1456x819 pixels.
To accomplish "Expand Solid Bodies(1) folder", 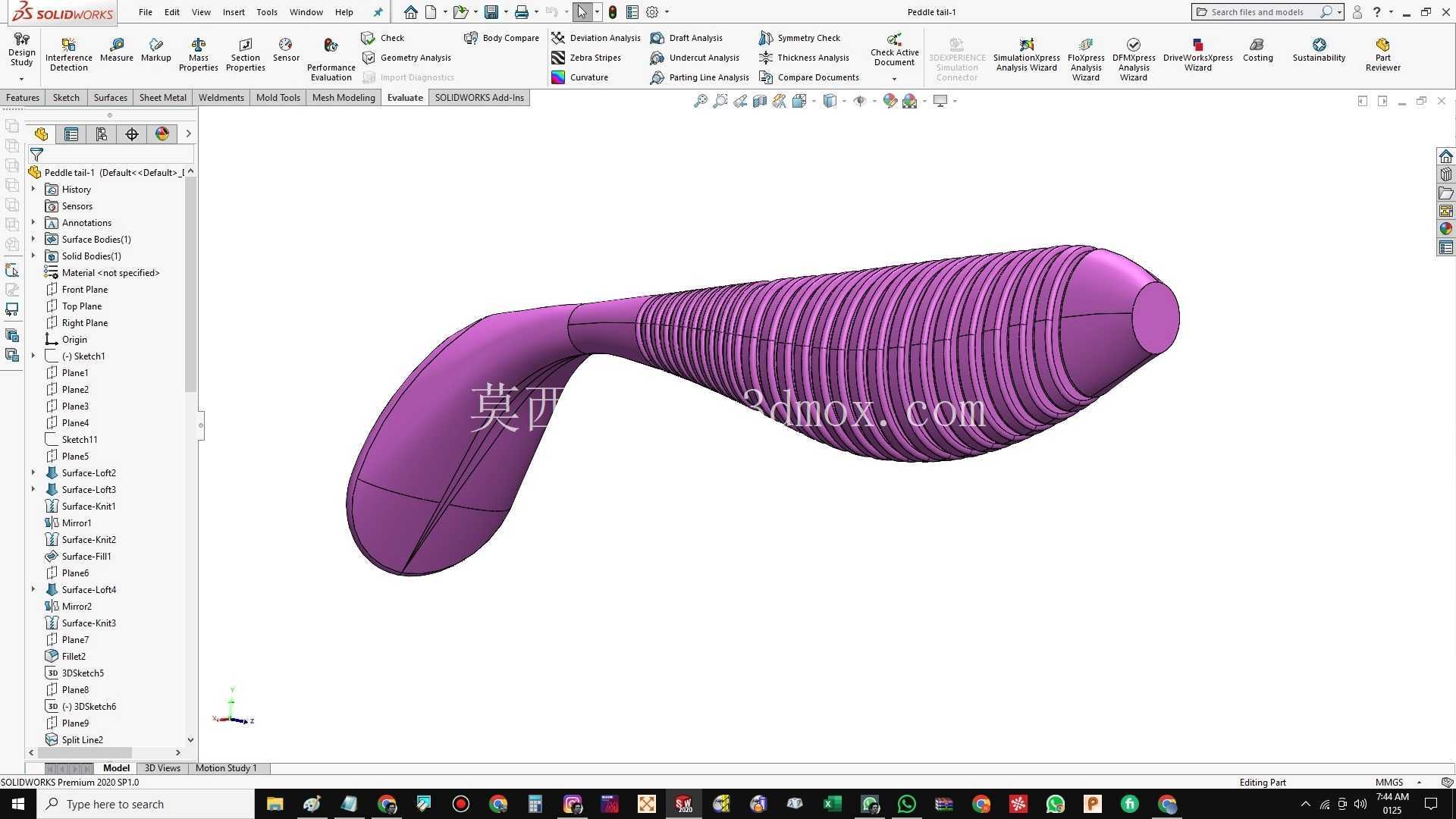I will click(x=33, y=256).
